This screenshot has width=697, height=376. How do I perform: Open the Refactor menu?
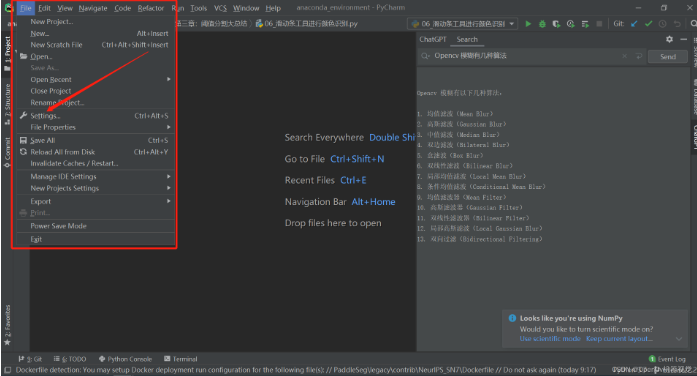(x=151, y=8)
